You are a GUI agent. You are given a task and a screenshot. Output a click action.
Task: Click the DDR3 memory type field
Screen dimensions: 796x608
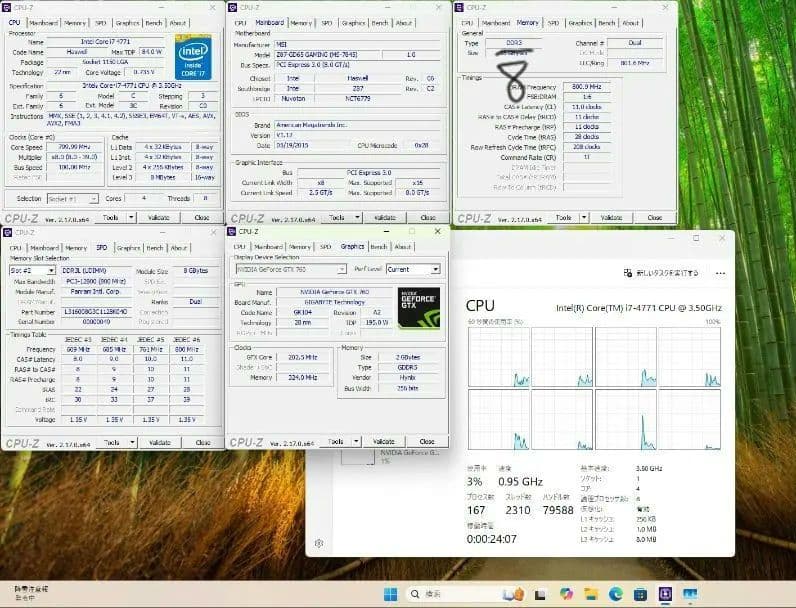coord(514,43)
